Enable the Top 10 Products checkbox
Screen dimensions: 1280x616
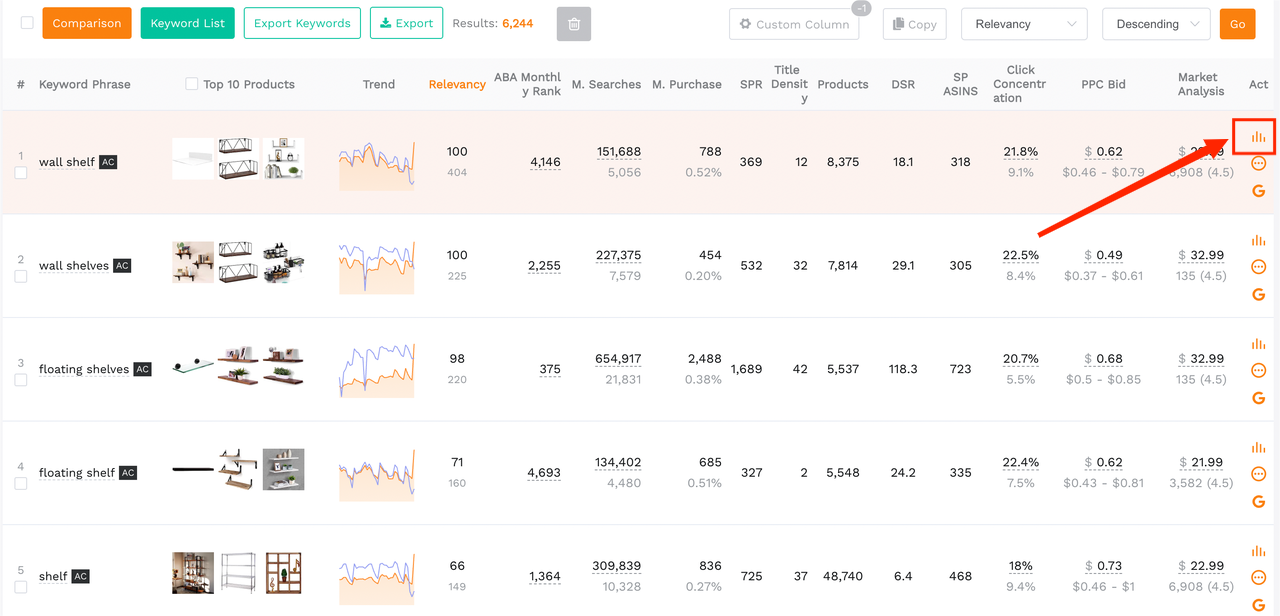tap(192, 84)
